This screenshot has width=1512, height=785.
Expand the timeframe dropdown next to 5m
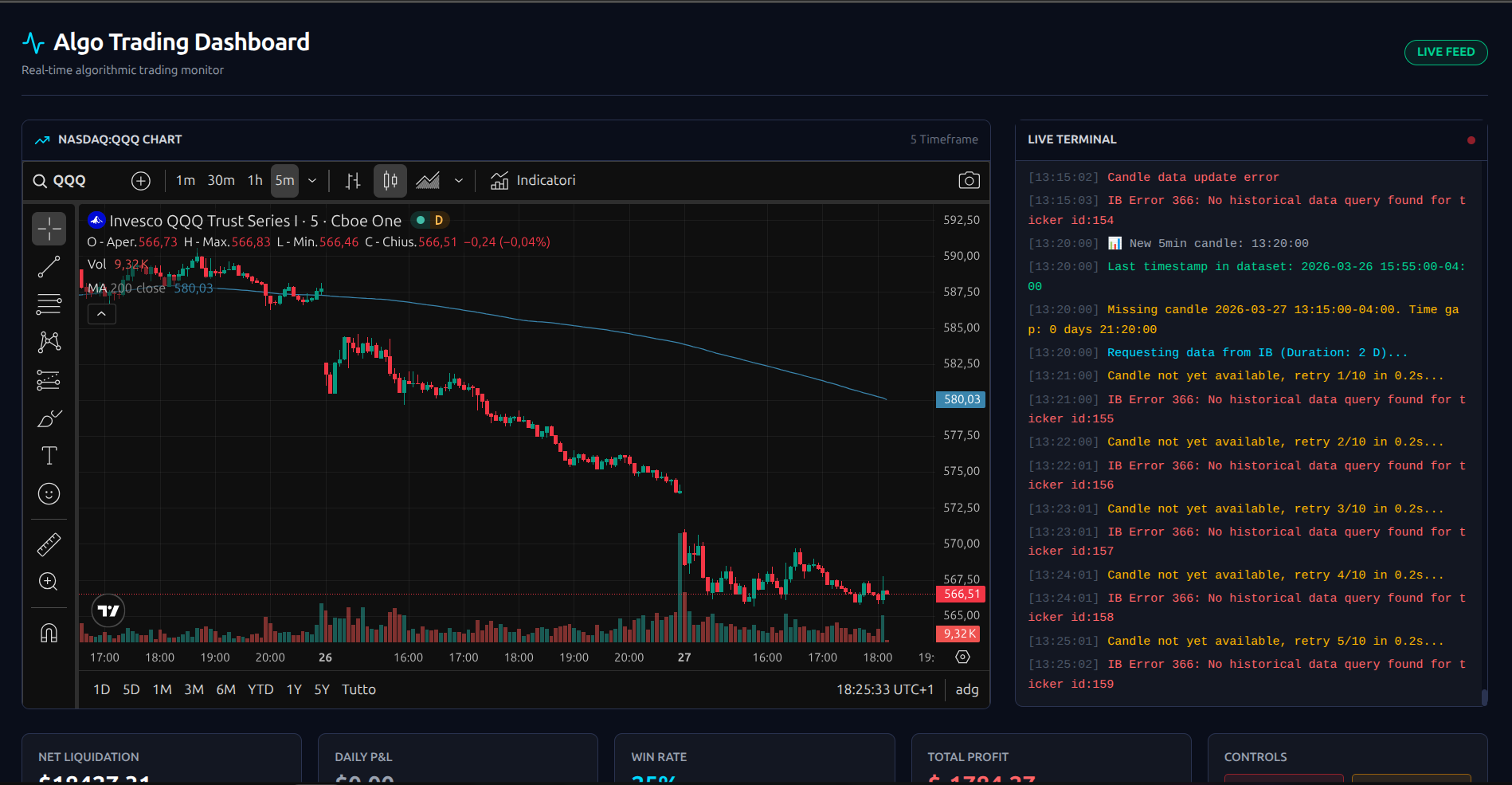tap(312, 181)
